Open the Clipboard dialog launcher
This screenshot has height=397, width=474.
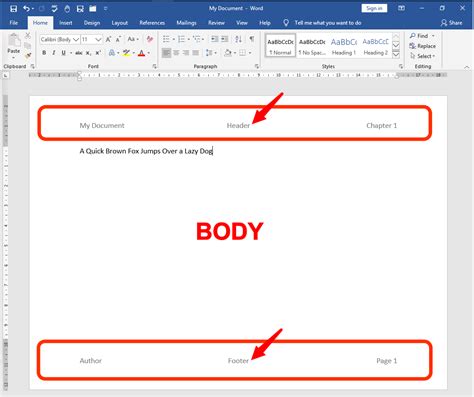[33, 66]
